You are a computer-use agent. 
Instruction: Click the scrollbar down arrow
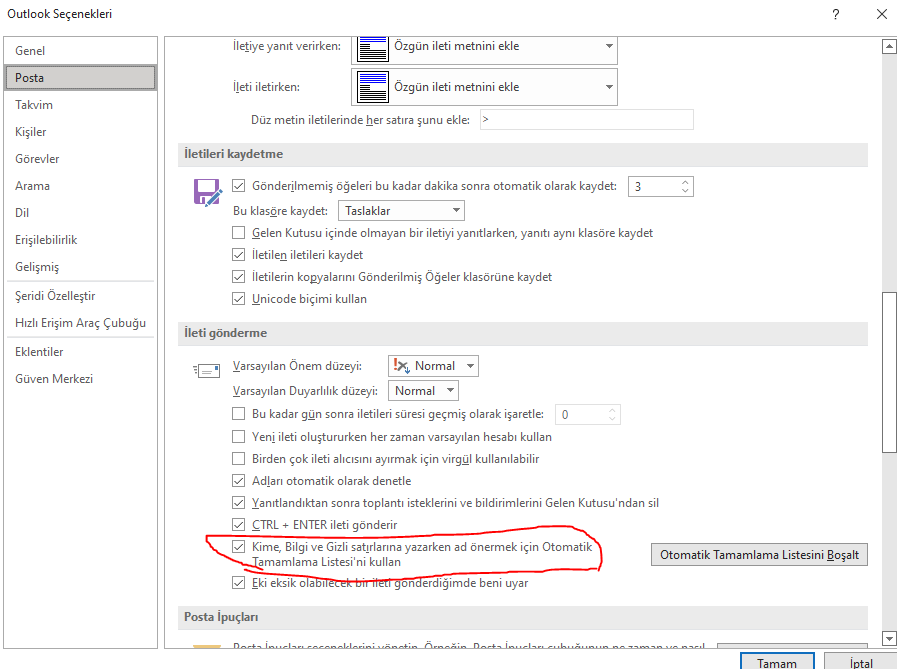coord(889,638)
